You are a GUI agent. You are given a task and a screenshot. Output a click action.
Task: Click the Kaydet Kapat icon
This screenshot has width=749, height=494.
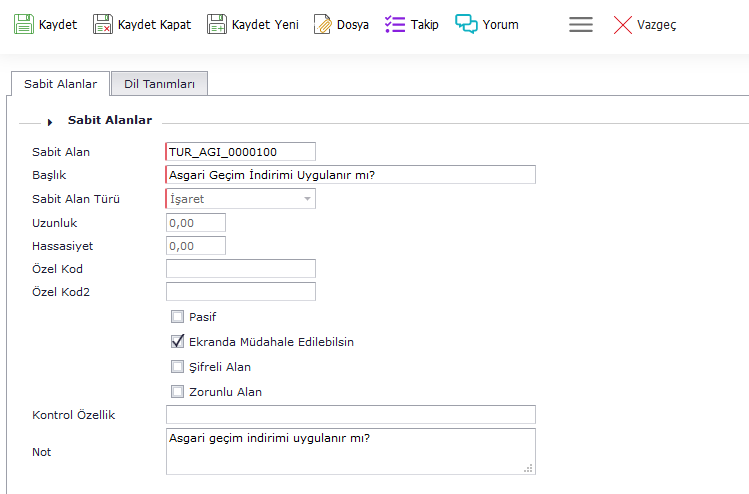(x=103, y=24)
